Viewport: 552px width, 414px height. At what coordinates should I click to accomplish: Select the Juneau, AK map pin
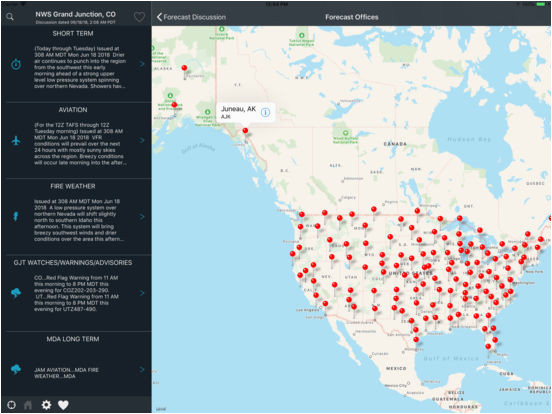pyautogui.click(x=245, y=131)
